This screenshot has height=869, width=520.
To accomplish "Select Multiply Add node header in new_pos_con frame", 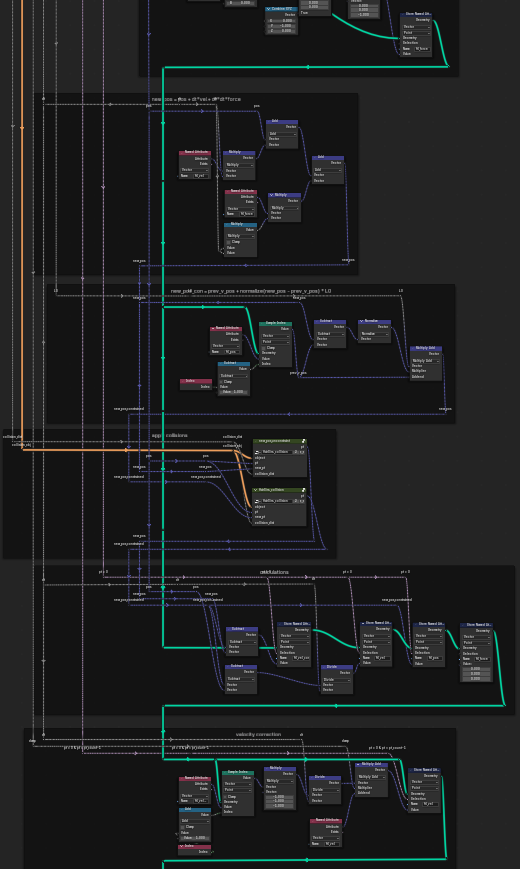I will 426,347.
